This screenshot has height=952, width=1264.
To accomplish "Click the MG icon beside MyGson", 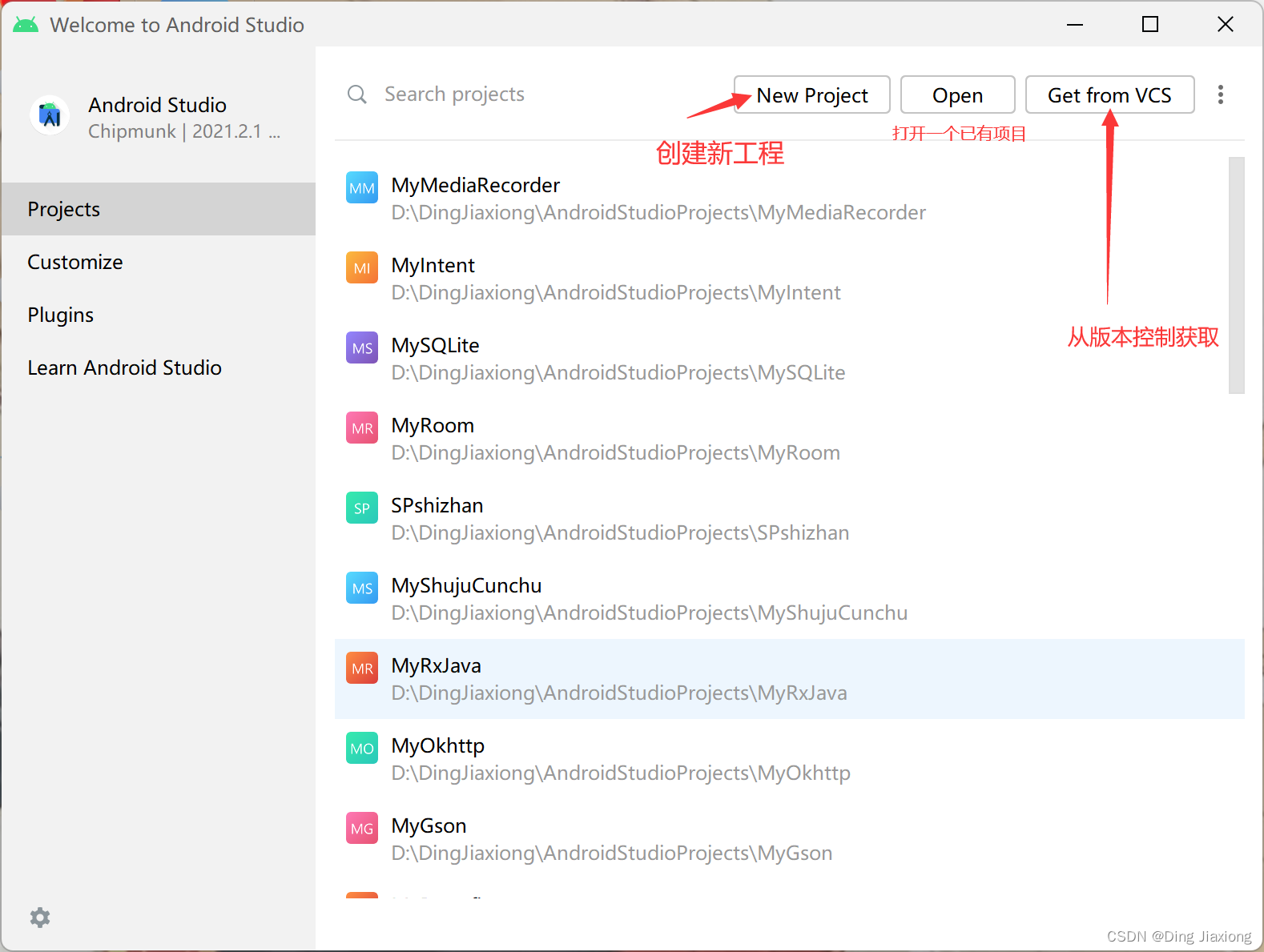I will click(x=362, y=829).
